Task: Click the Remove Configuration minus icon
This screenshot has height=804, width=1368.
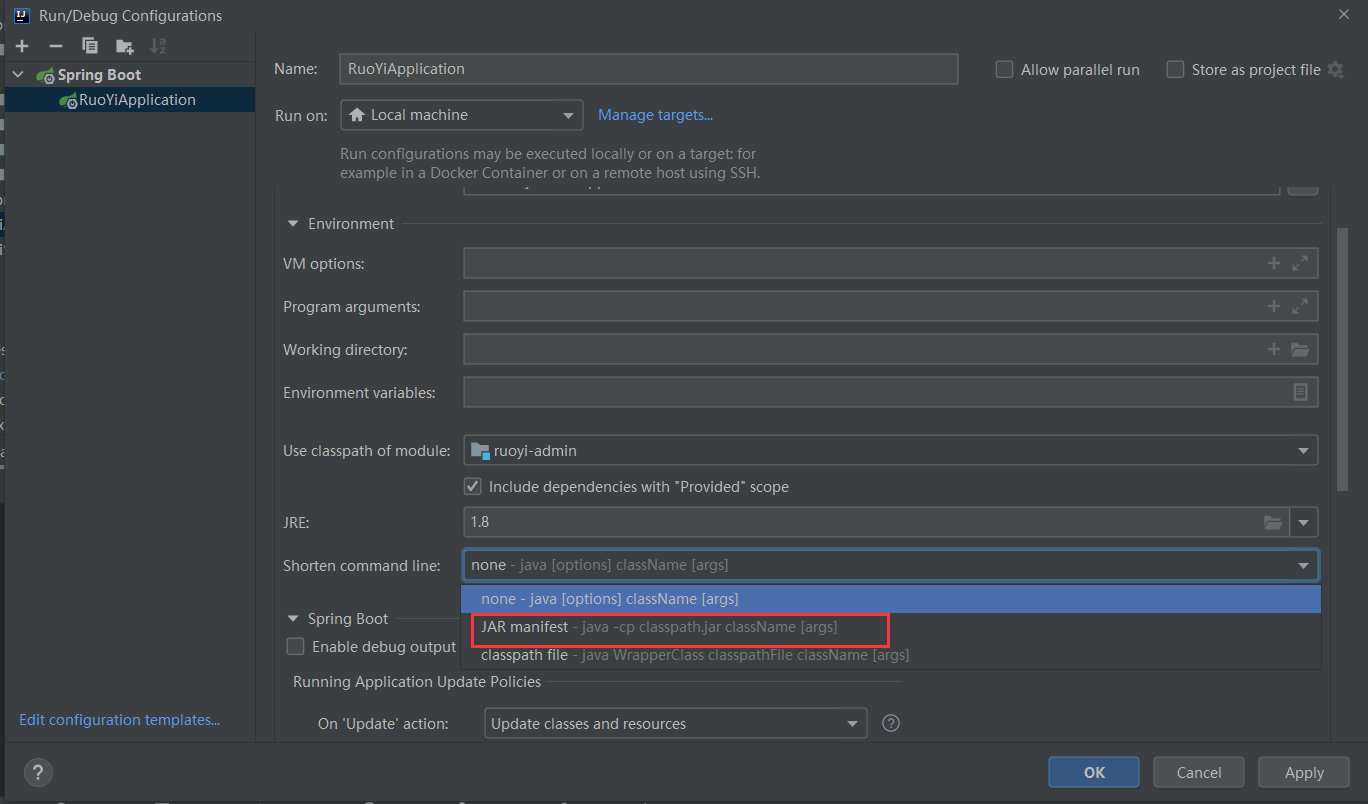Action: (56, 46)
